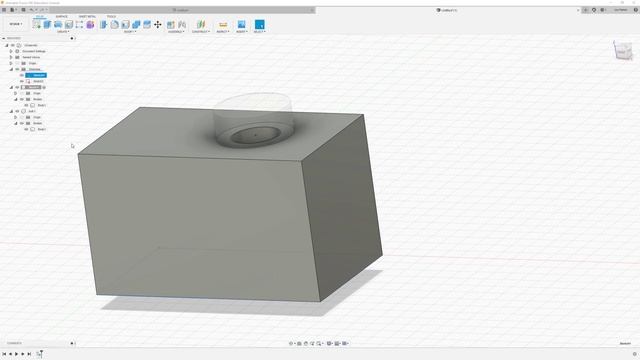
Task: Activate the Move/Copy cross-arrows tool
Action: [158, 24]
